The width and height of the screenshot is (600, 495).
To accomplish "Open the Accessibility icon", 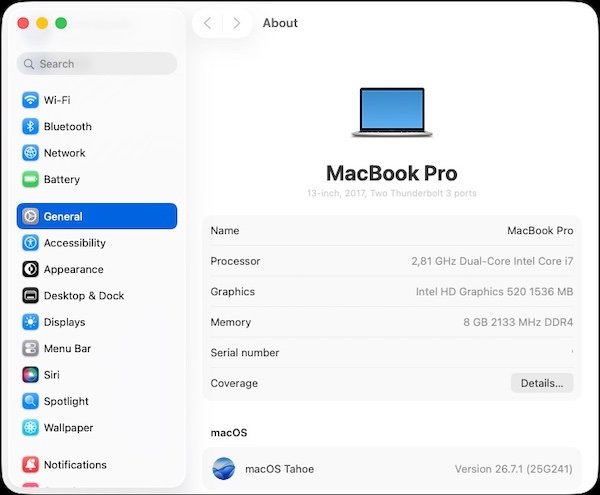I will pyautogui.click(x=30, y=243).
